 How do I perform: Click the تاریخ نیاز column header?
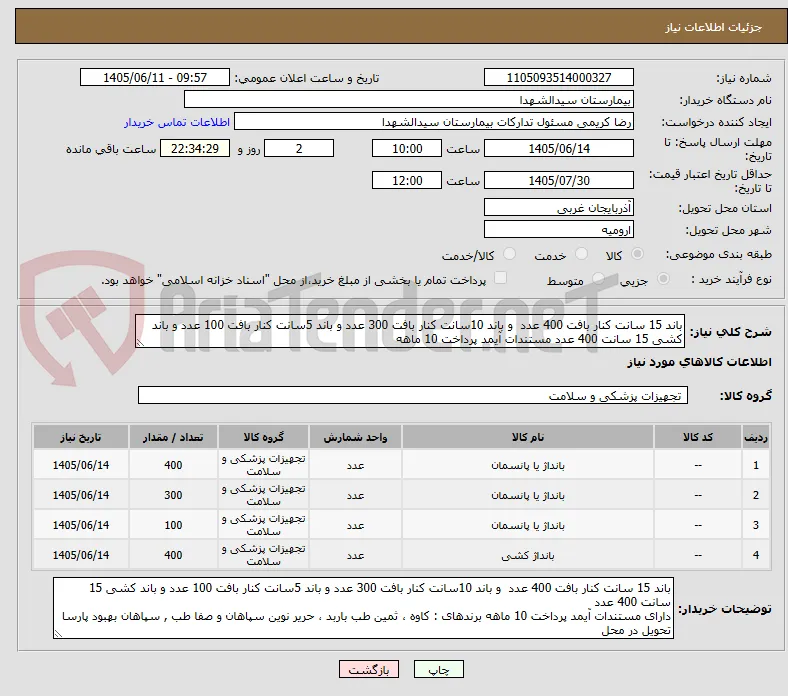click(81, 437)
